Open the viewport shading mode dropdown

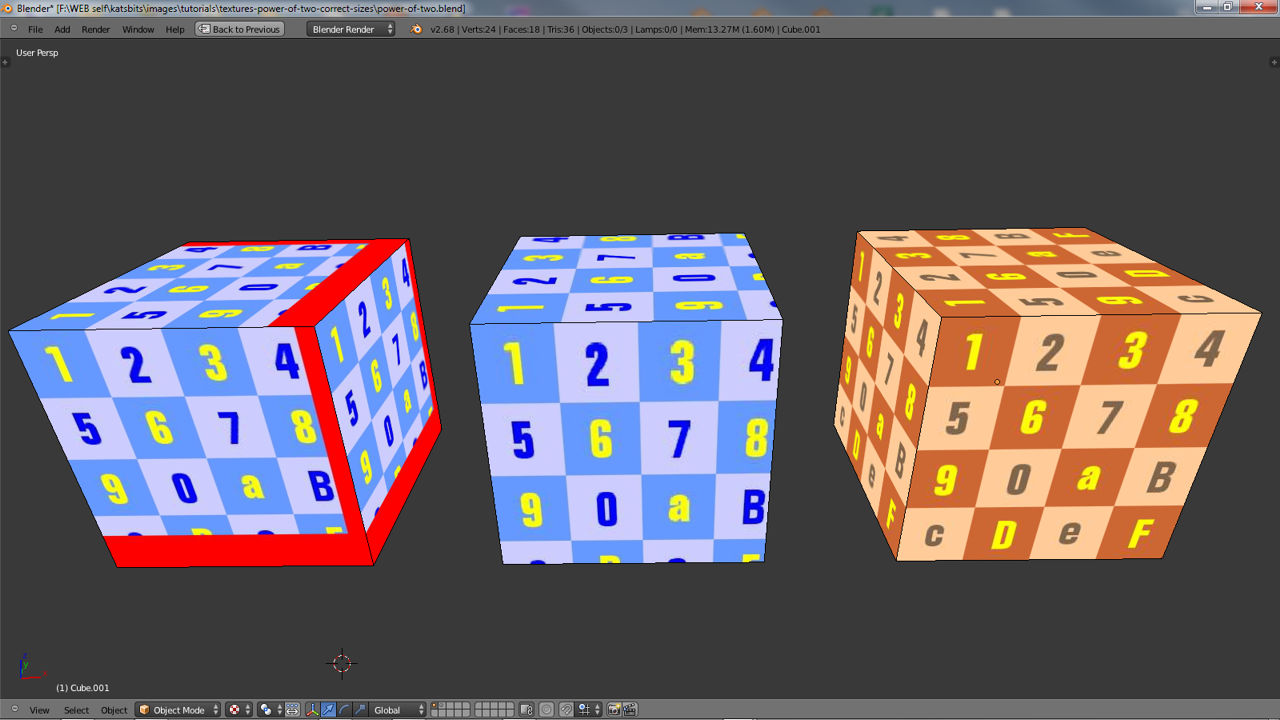238,710
